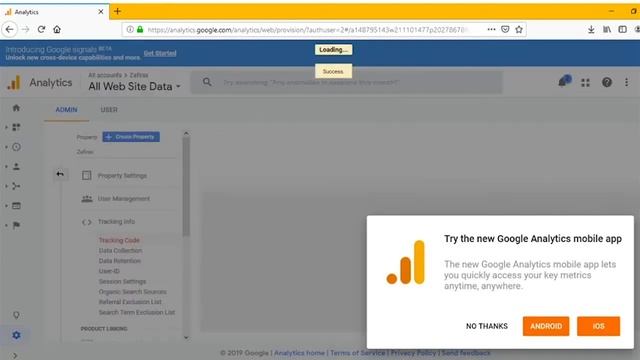This screenshot has height=360, width=640.
Task: Select Search Term Exclusion List
Action: click(x=137, y=312)
